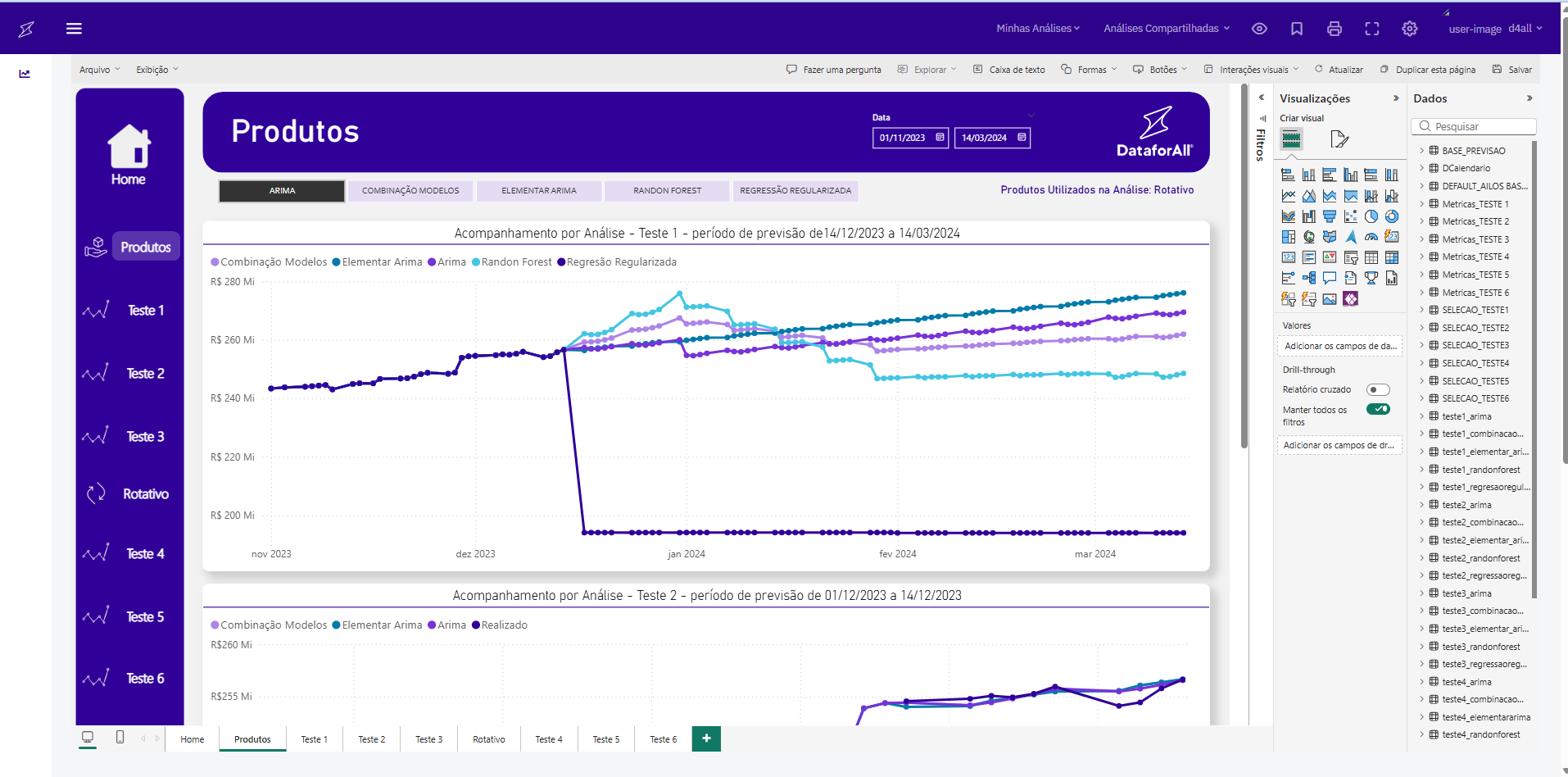Viewport: 1568px width, 777px height.
Task: Select the gauge visual icon
Action: (1371, 237)
